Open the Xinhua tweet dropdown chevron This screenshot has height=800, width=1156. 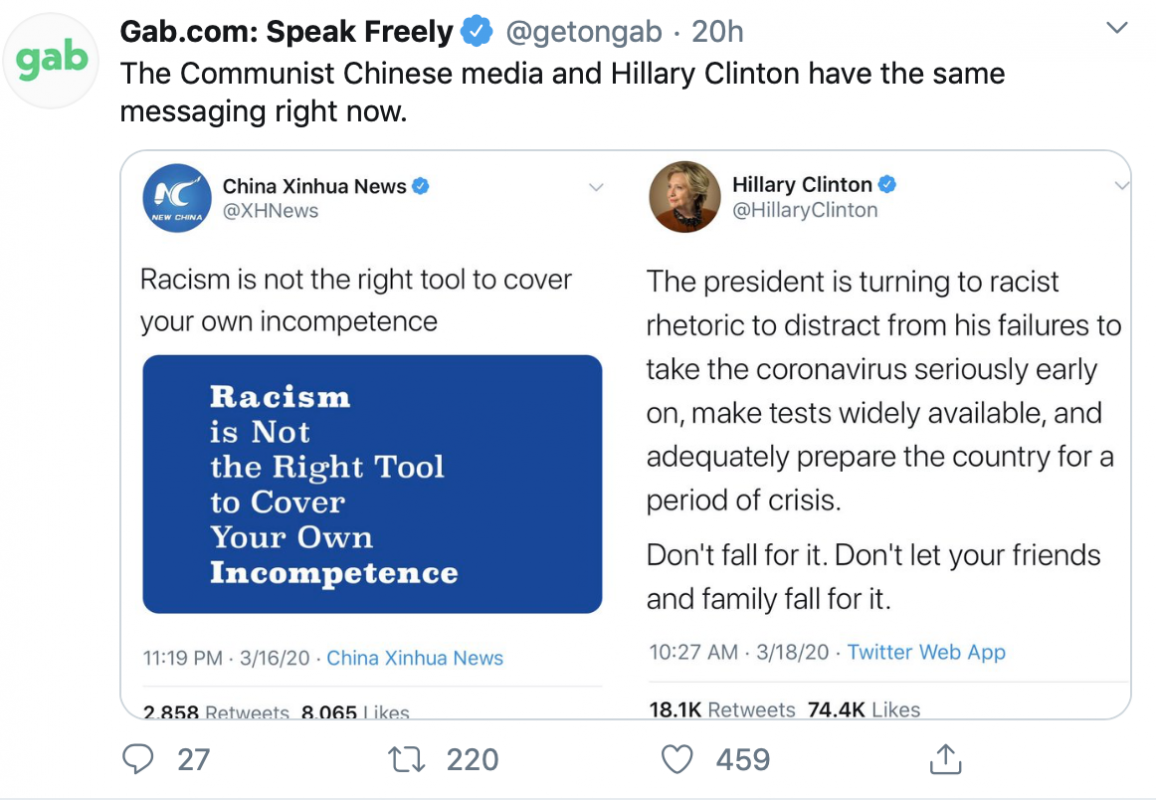[596, 187]
